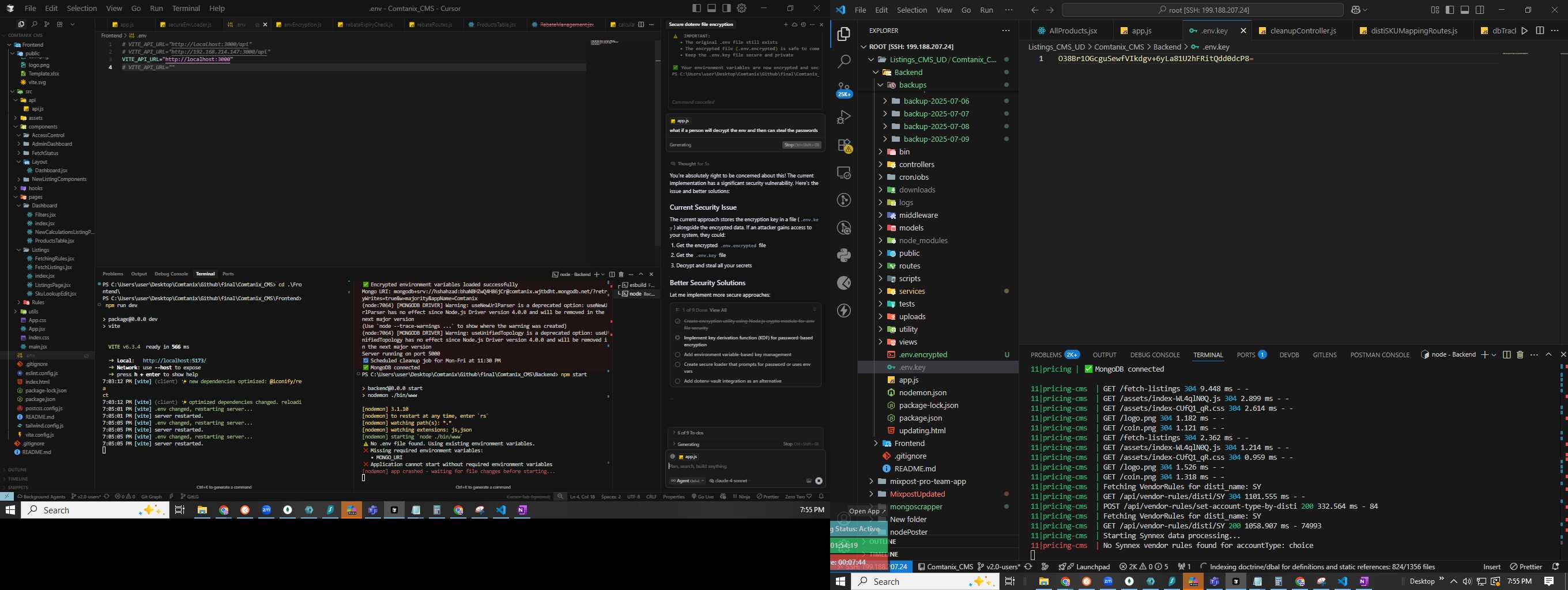The height and width of the screenshot is (590, 1568).
Task: Switch to DEBUG CONSOLE tab in VS Code panel
Action: tap(1155, 354)
